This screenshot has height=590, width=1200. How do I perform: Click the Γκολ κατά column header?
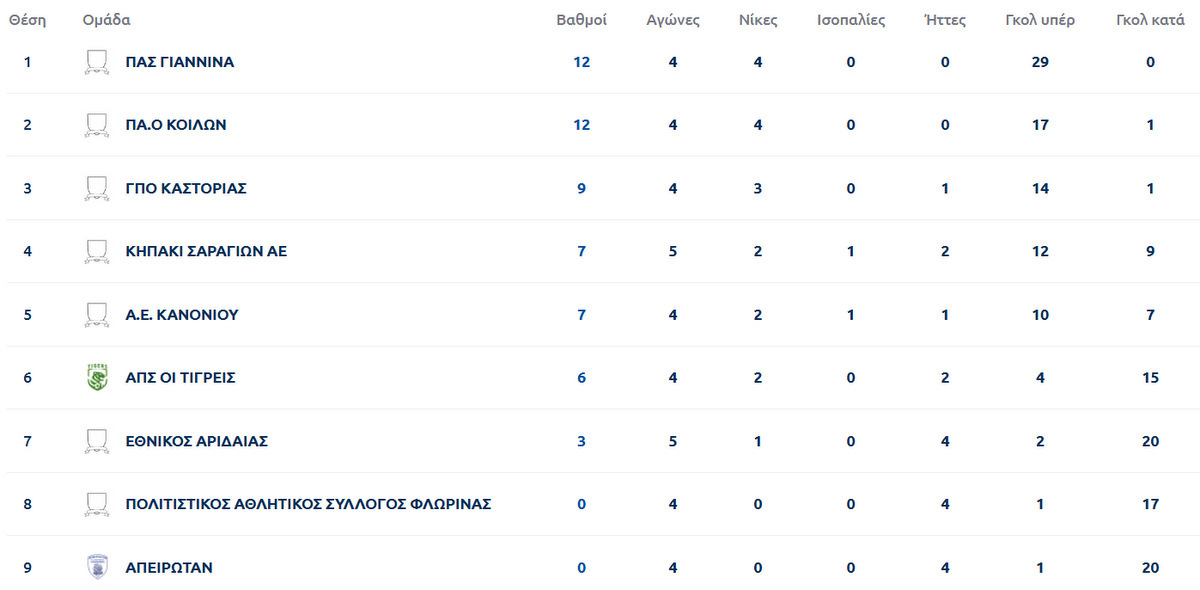tap(1150, 20)
